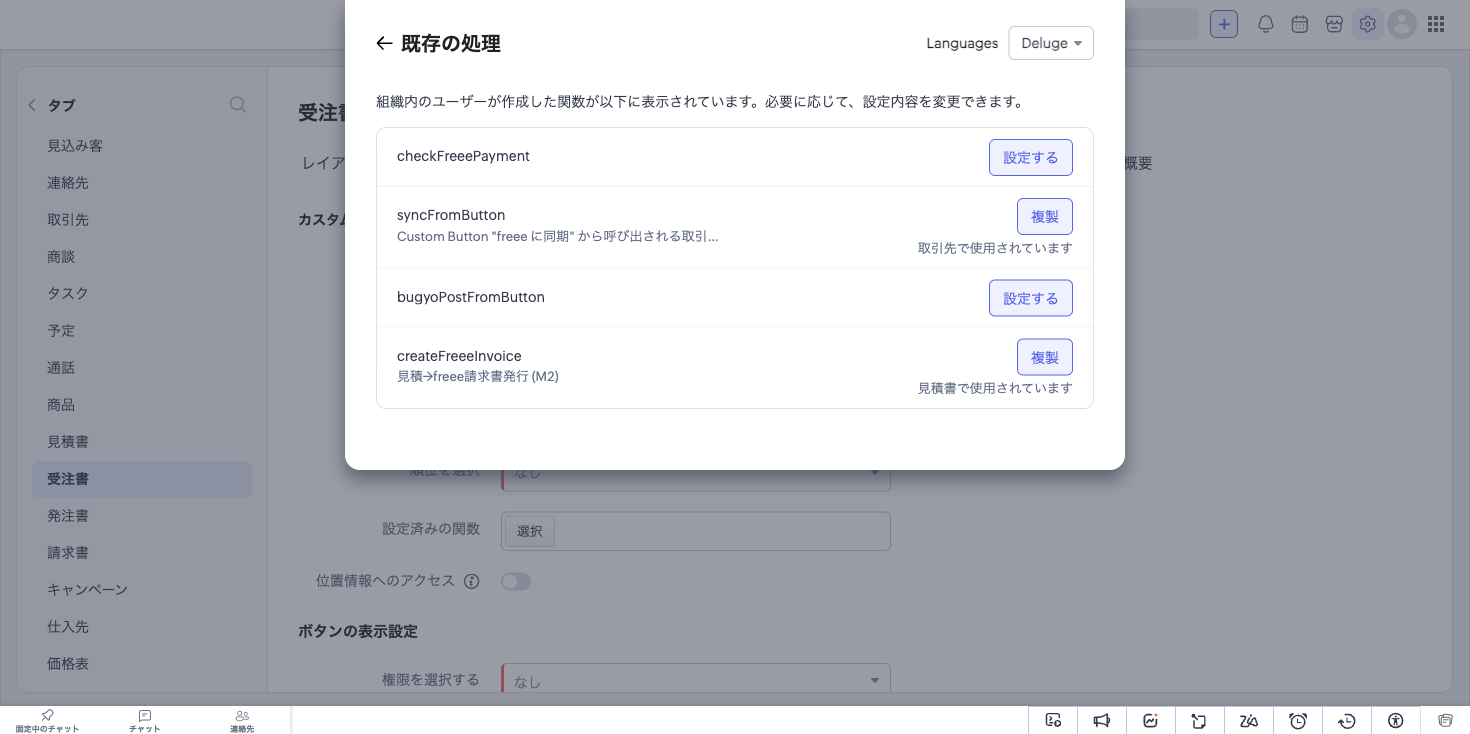Viewport: 1470px width, 734px height.
Task: Select the bugyoPostFromButton function name
Action: 471,297
